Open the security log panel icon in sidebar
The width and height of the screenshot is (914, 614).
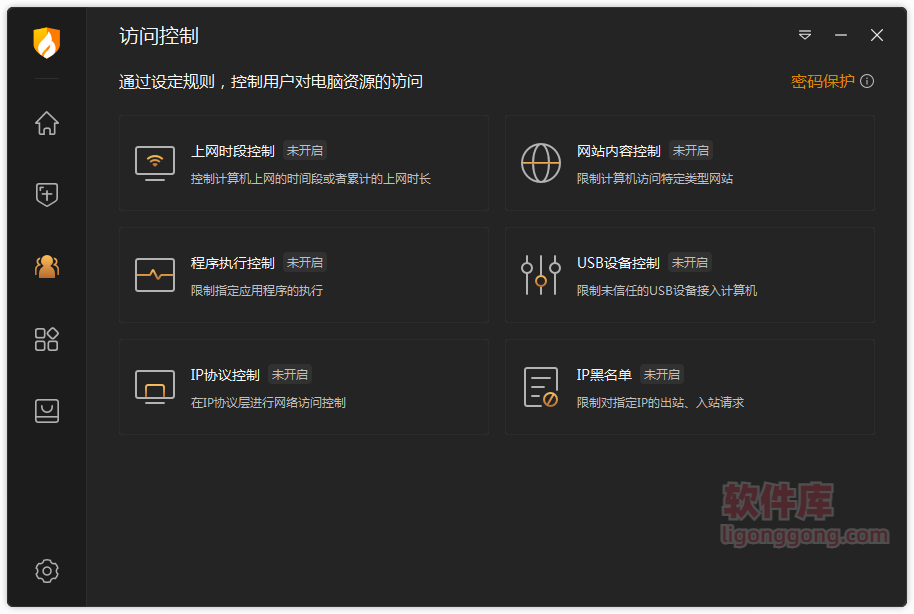46,411
